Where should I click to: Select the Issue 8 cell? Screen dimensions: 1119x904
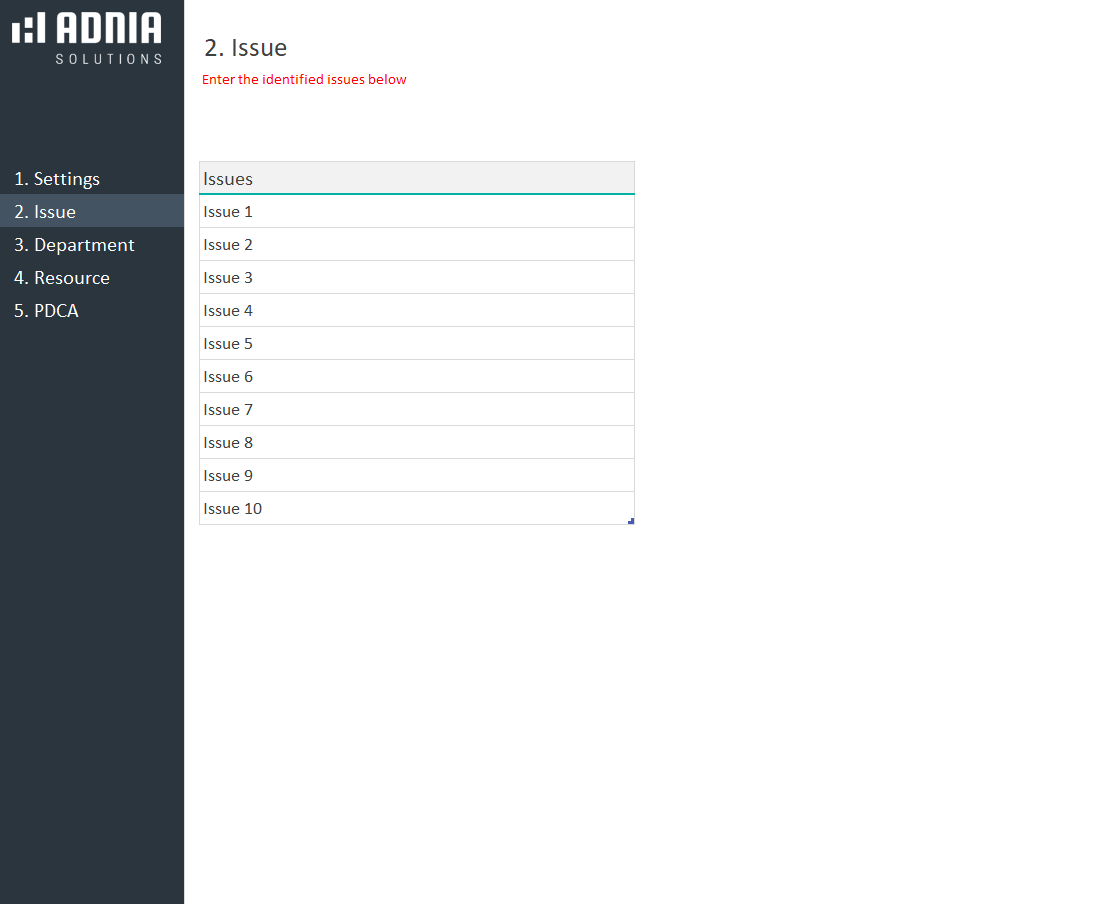click(x=416, y=443)
